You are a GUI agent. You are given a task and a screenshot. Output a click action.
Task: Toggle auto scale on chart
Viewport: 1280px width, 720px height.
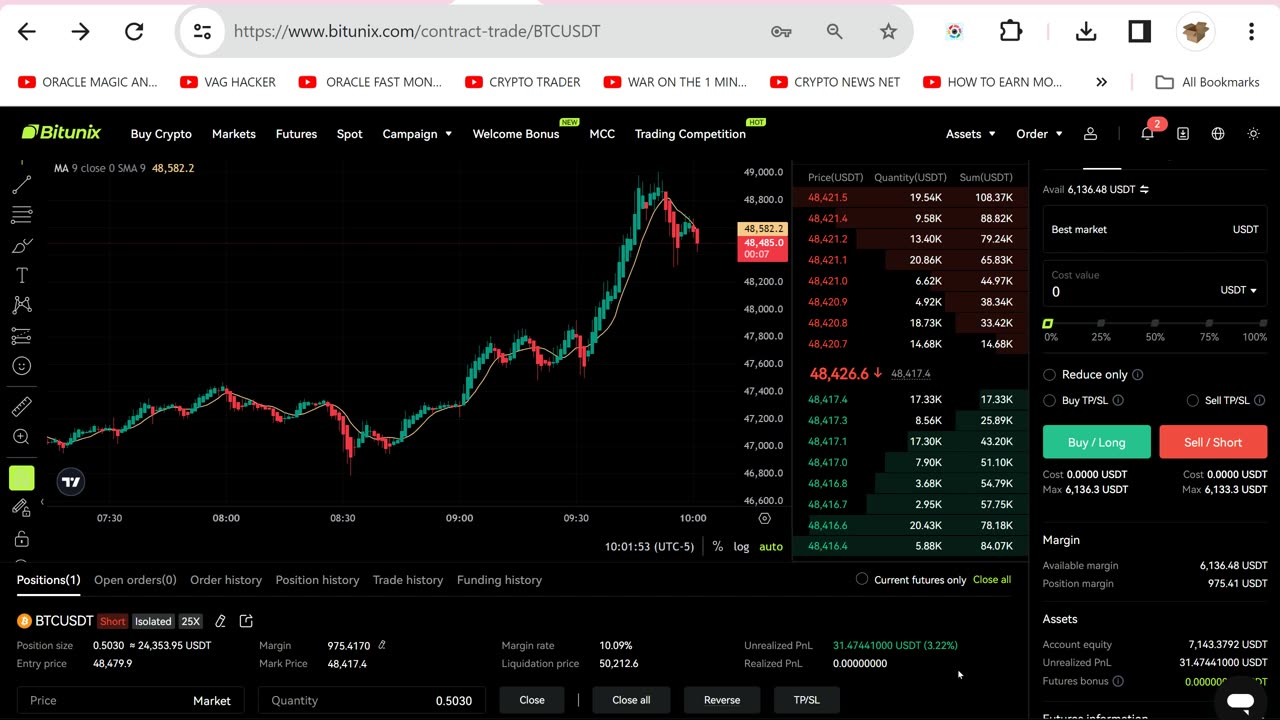pyautogui.click(x=771, y=546)
